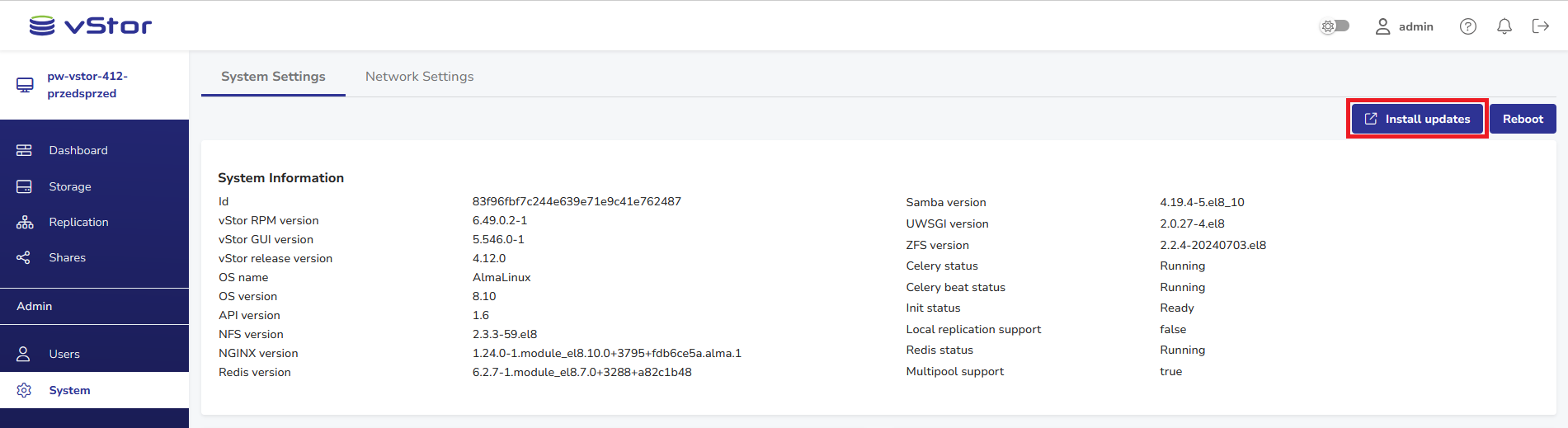Click the server monitor icon in sidebar
This screenshot has height=428, width=1568.
pyautogui.click(x=26, y=85)
